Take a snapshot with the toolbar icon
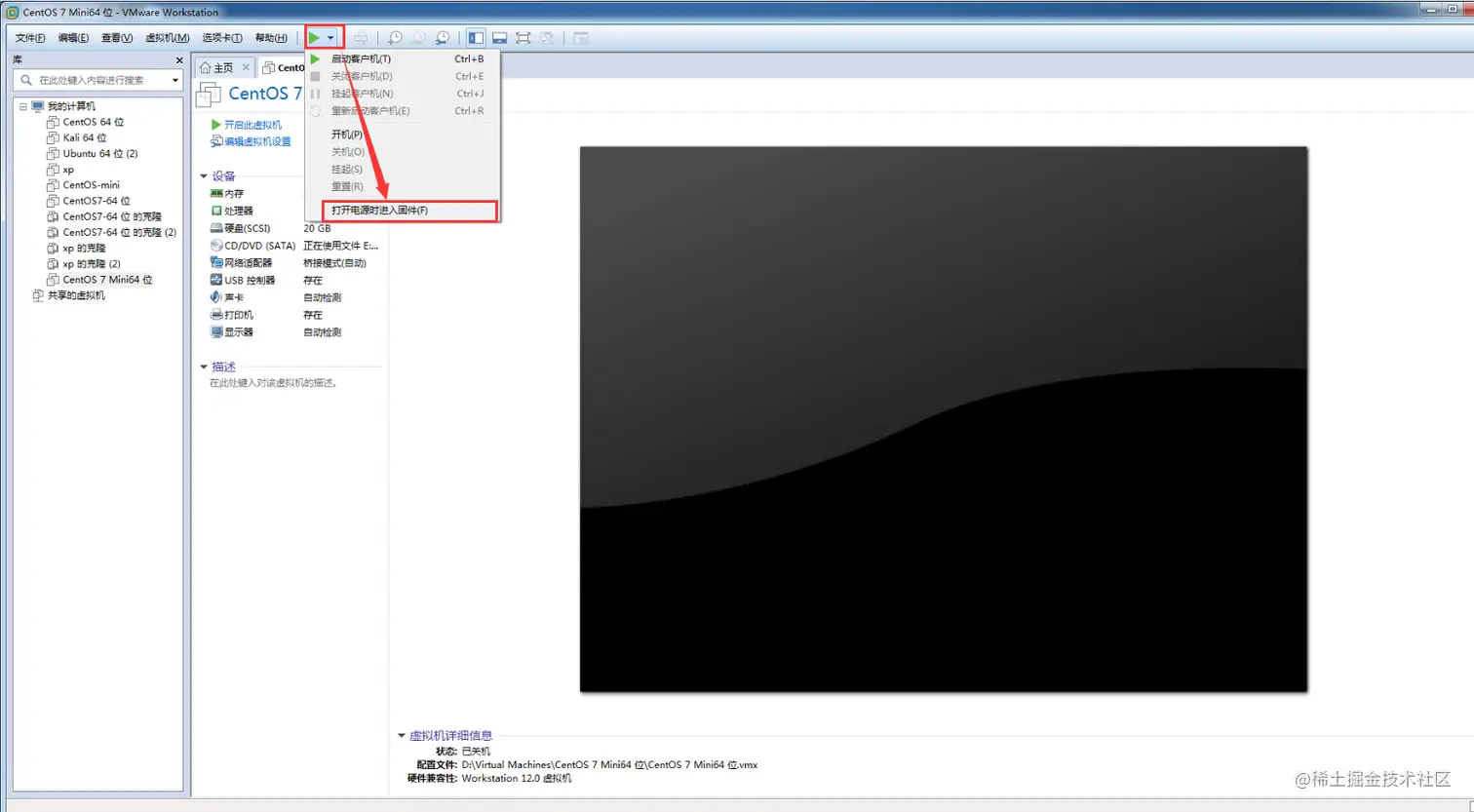This screenshot has height=812, width=1474. click(395, 38)
